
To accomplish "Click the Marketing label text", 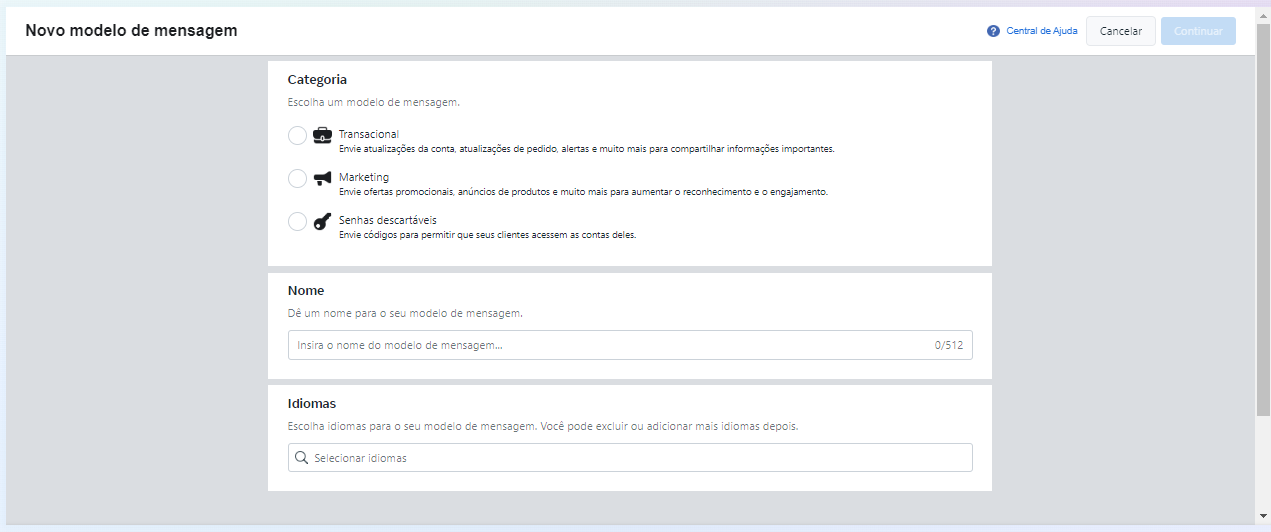I will pyautogui.click(x=364, y=177).
